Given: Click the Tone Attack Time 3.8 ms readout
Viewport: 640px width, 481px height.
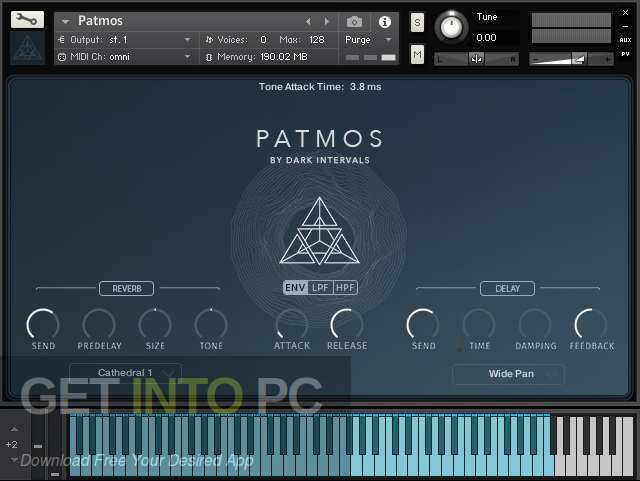Looking at the screenshot, I should (320, 87).
